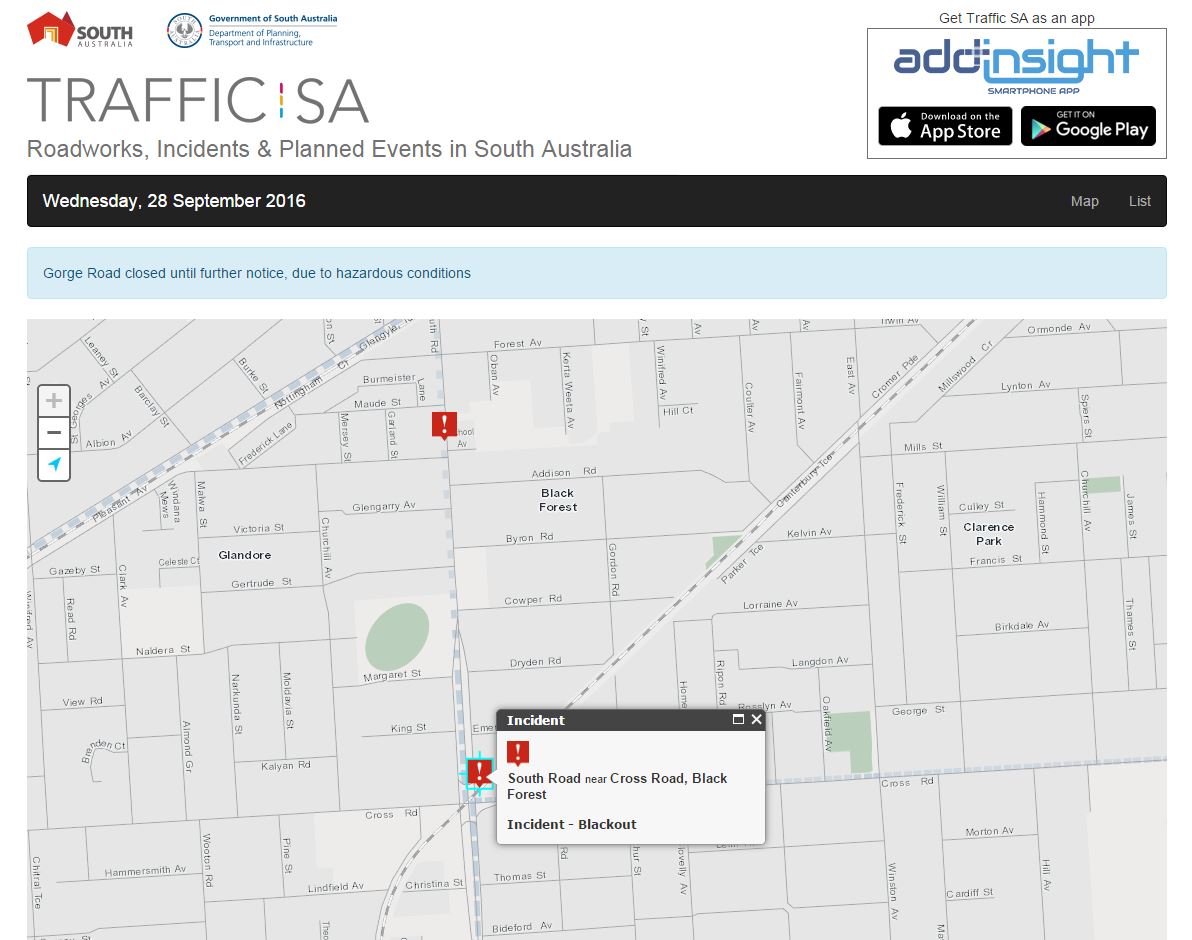Screen dimensions: 1192x940
Task: Click the Bideford Av label
Action: coord(522,927)
